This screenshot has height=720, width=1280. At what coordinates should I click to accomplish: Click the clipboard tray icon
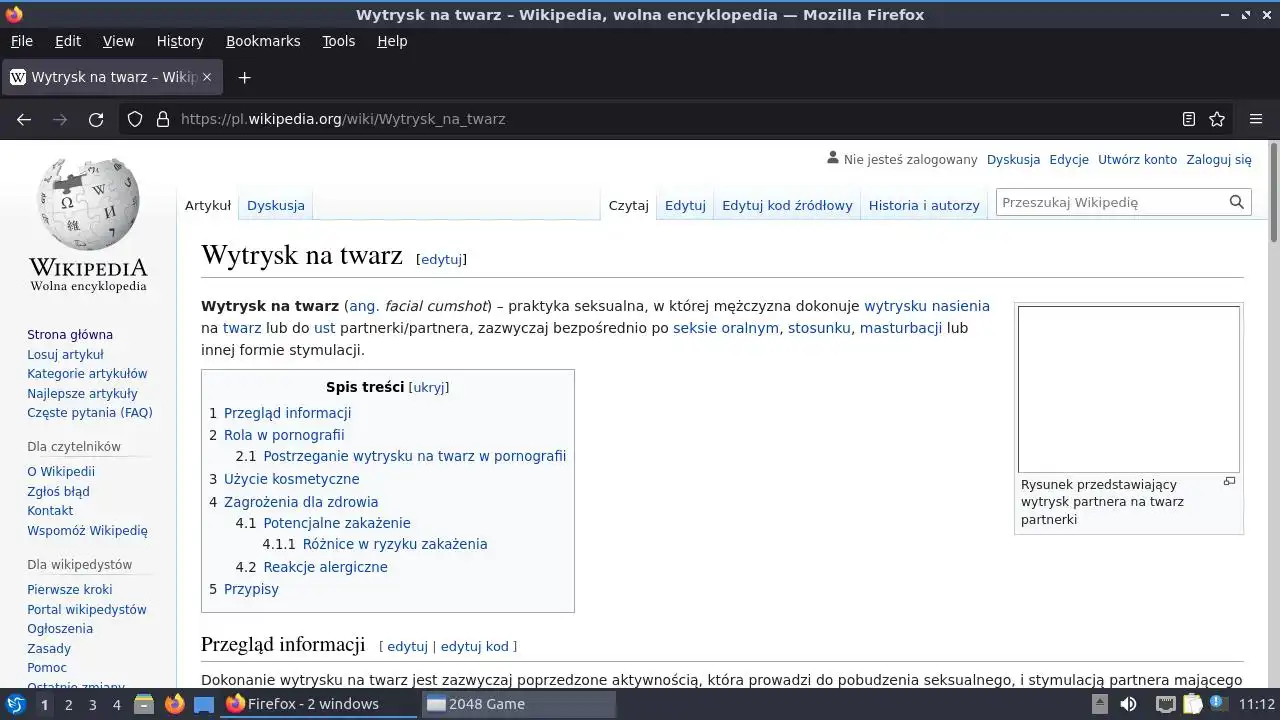pos(1192,704)
